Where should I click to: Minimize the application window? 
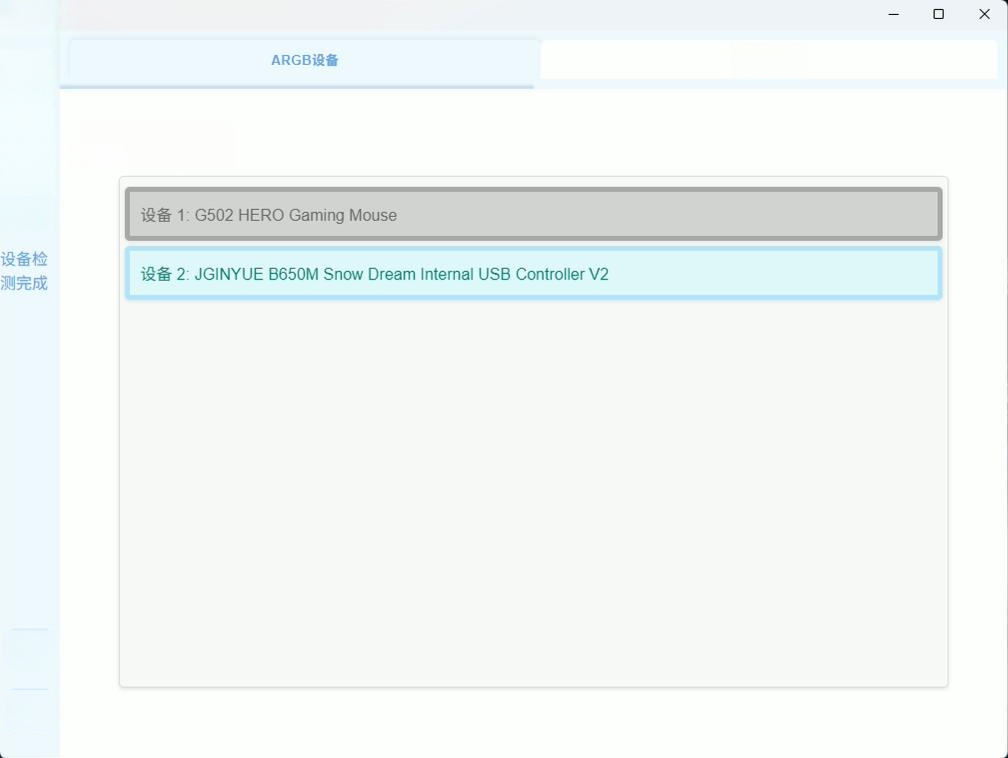894,14
